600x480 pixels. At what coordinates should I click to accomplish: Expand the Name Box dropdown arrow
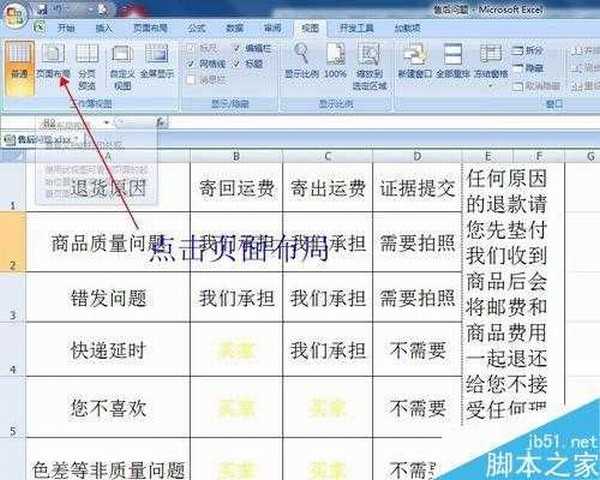(x=106, y=123)
